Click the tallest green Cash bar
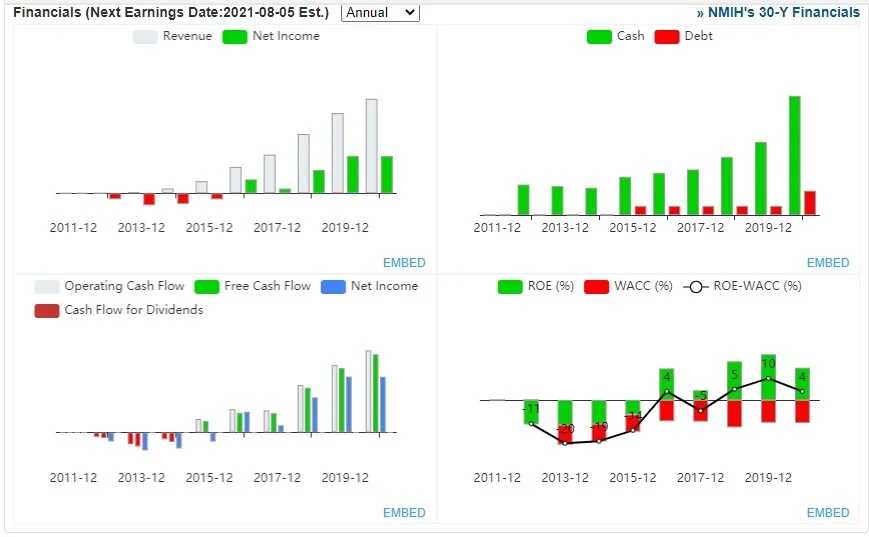Viewport: 869px width, 537px height. [x=795, y=156]
